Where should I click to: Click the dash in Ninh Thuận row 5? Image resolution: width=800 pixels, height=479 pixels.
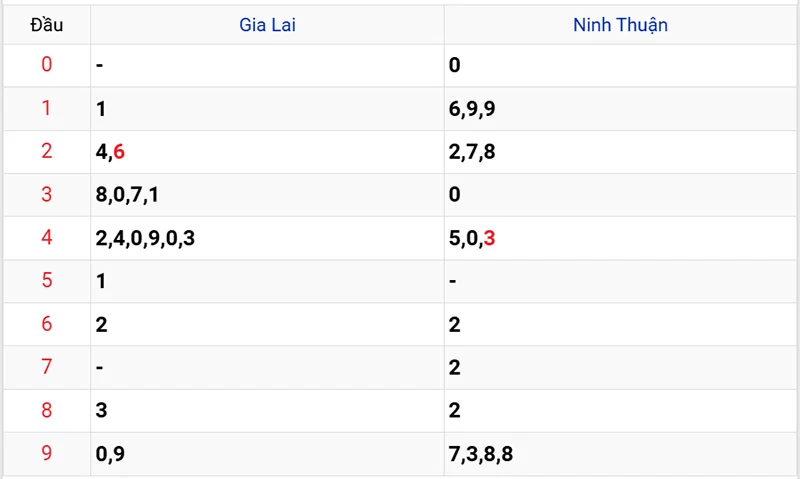click(x=454, y=281)
